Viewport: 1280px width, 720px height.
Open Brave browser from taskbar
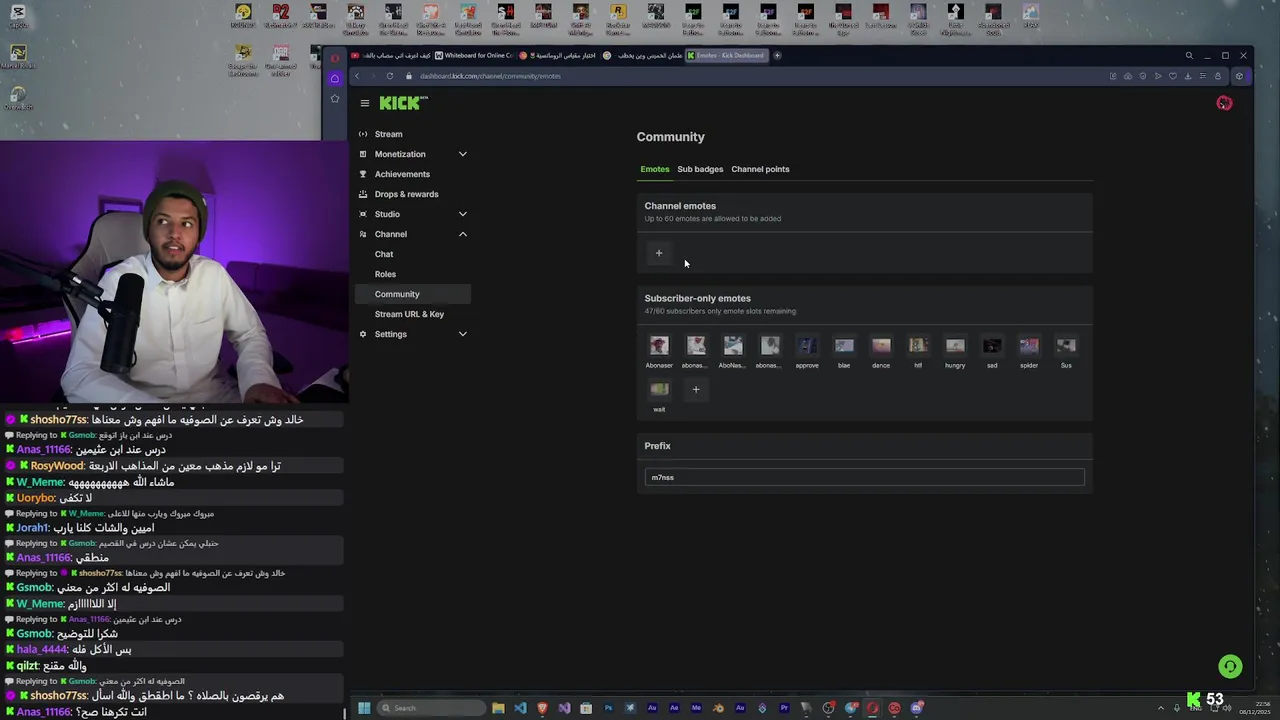pyautogui.click(x=543, y=708)
